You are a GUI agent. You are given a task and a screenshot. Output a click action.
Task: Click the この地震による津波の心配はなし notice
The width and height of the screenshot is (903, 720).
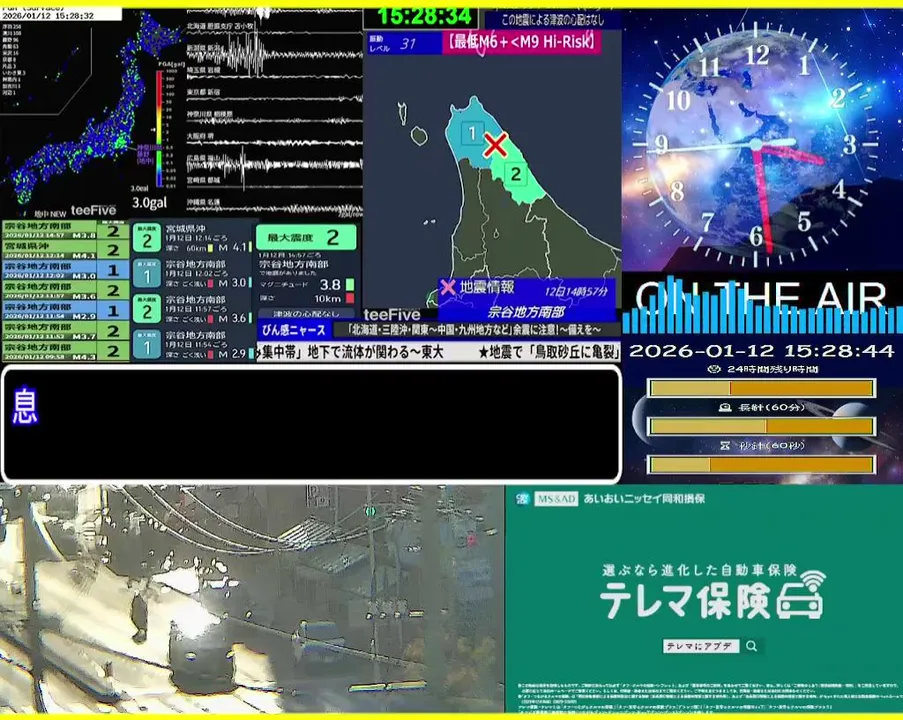point(553,20)
